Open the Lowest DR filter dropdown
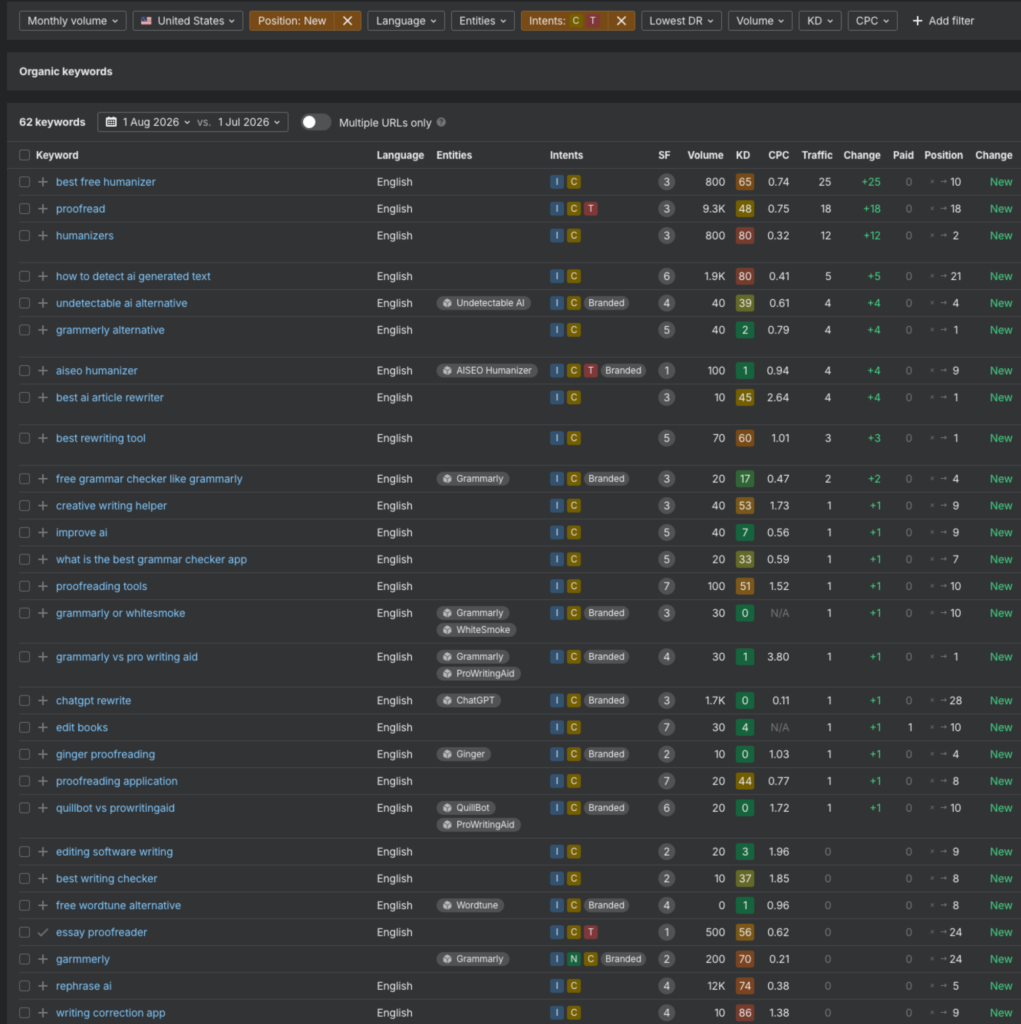Image resolution: width=1021 pixels, height=1024 pixels. click(x=681, y=21)
